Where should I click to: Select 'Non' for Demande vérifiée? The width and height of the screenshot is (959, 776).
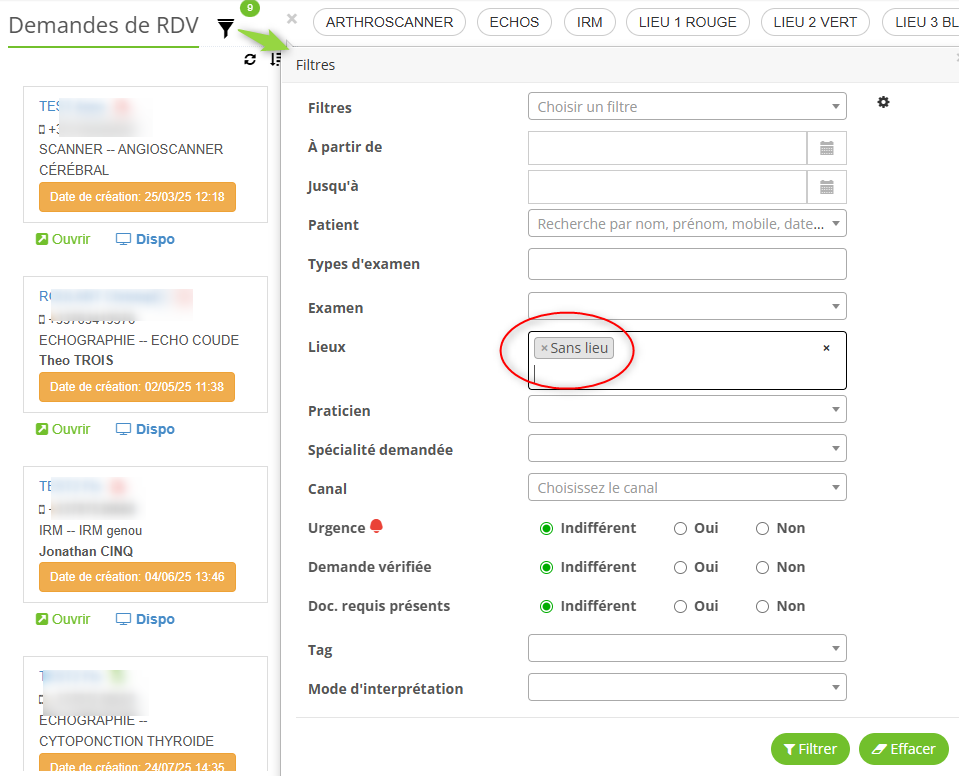pos(763,567)
